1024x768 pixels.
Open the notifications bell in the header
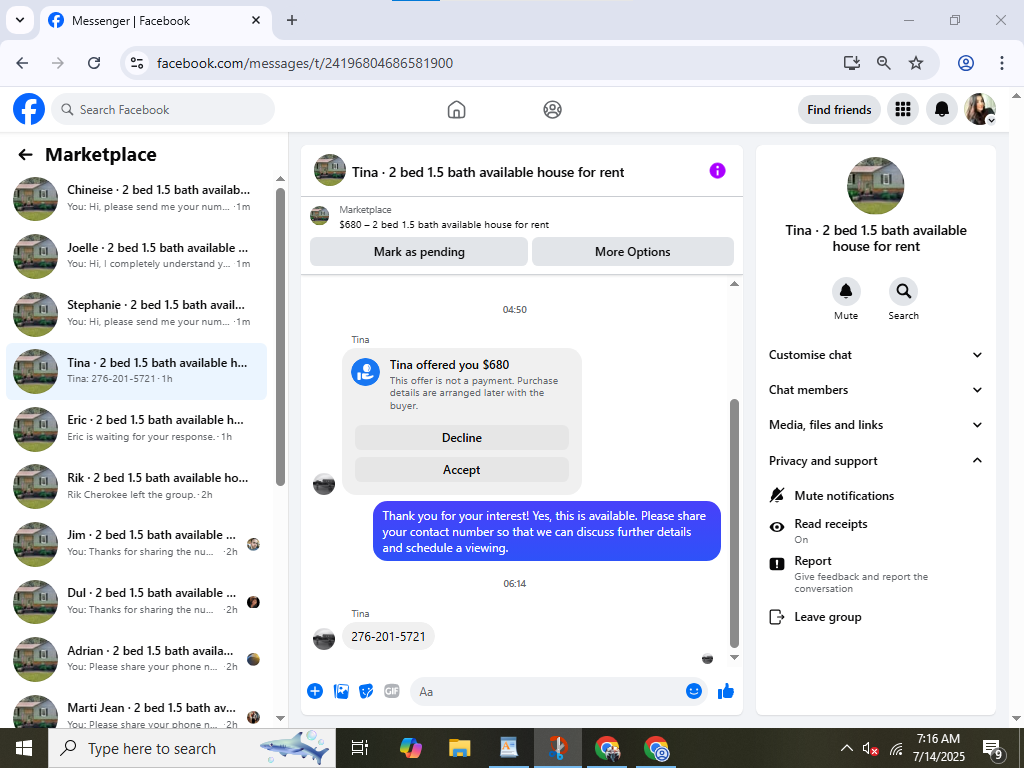click(x=942, y=109)
